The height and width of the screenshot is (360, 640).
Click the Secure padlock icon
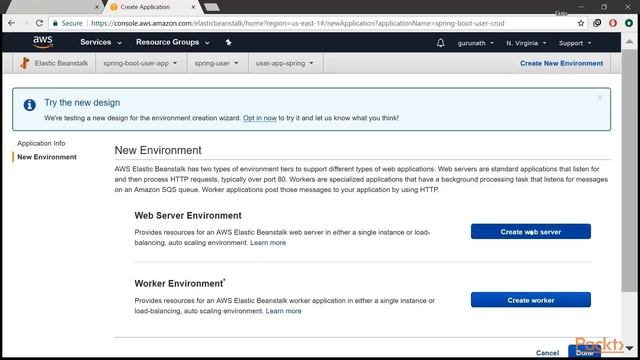(x=56, y=23)
